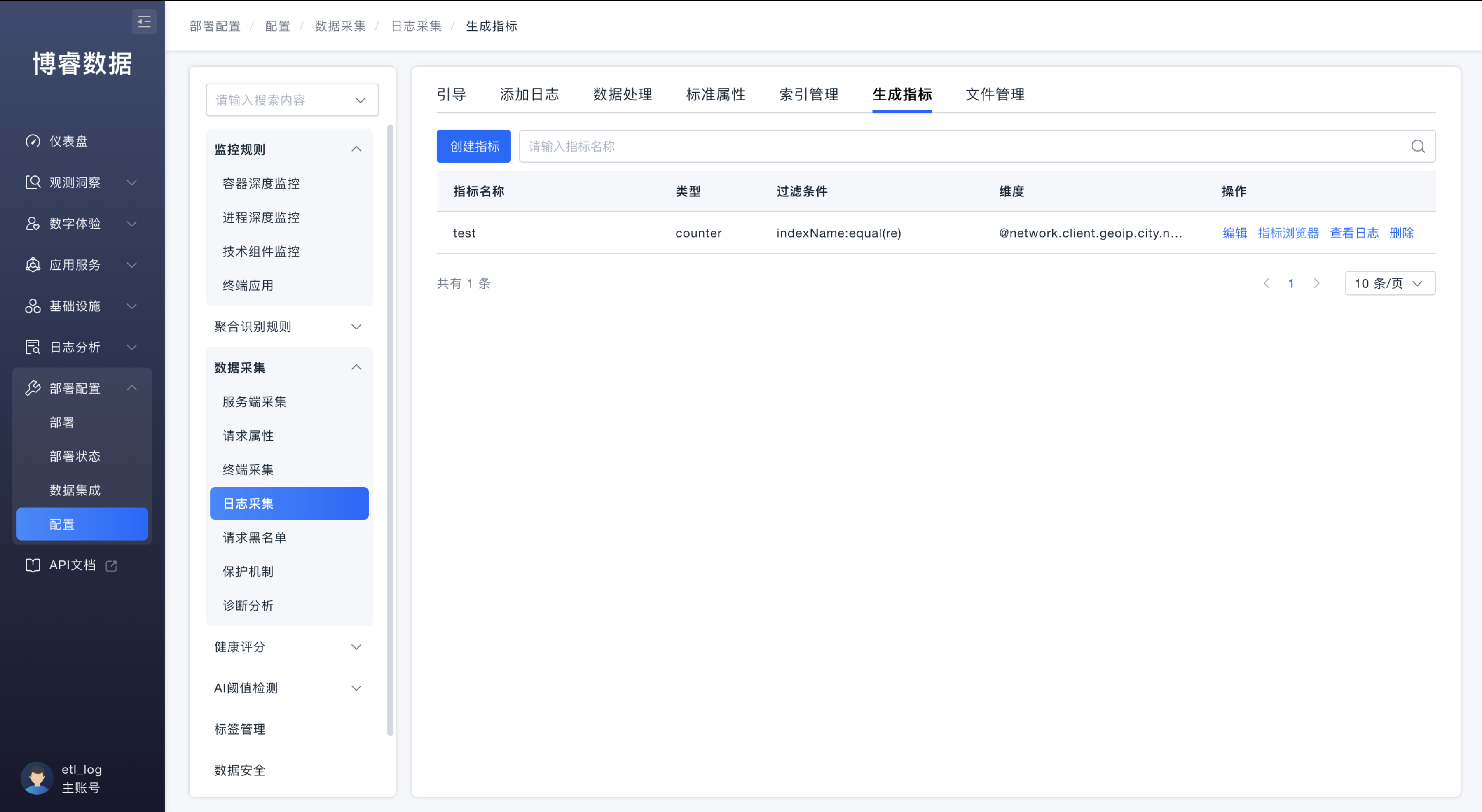
Task: Switch to the 索引管理 tab
Action: (808, 94)
